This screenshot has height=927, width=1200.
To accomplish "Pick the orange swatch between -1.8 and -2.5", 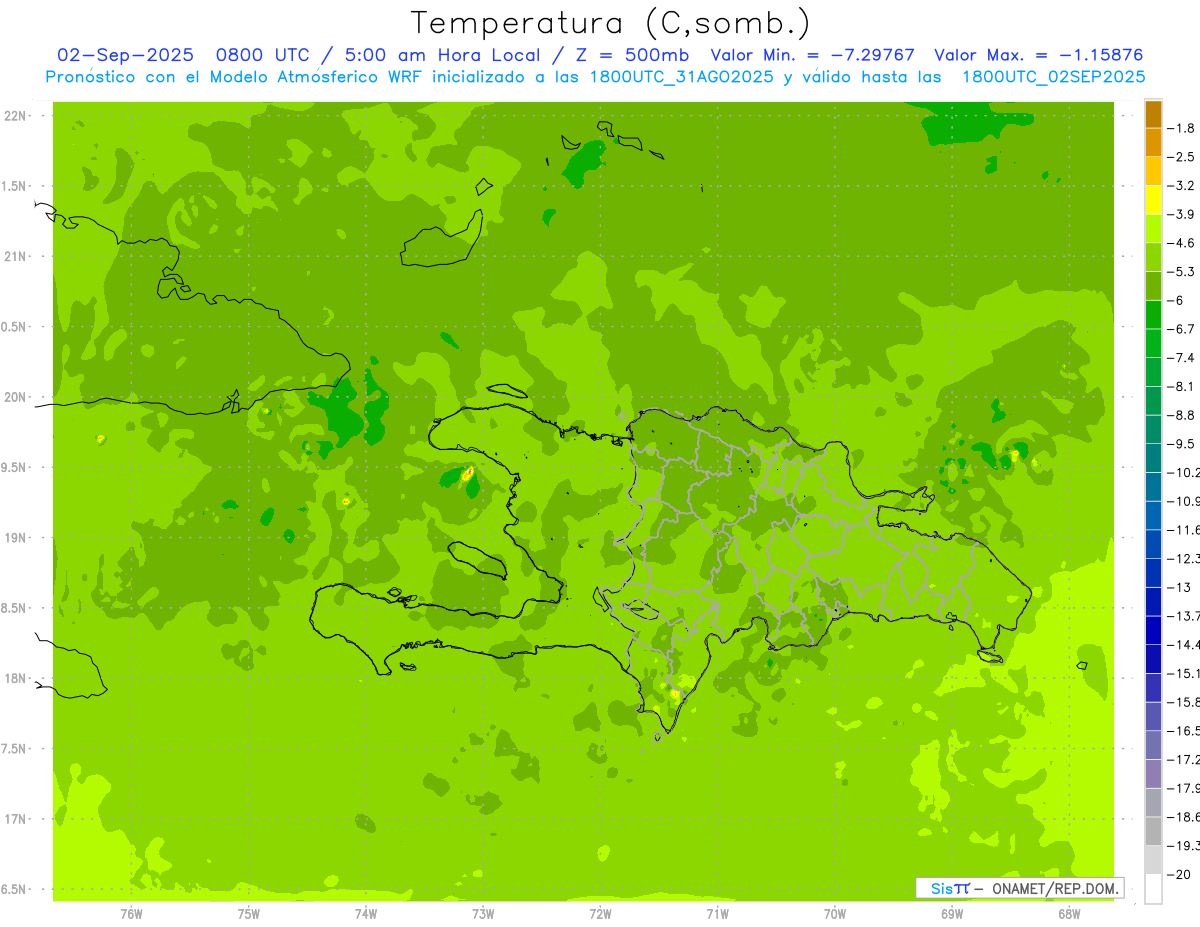I will coord(1153,142).
